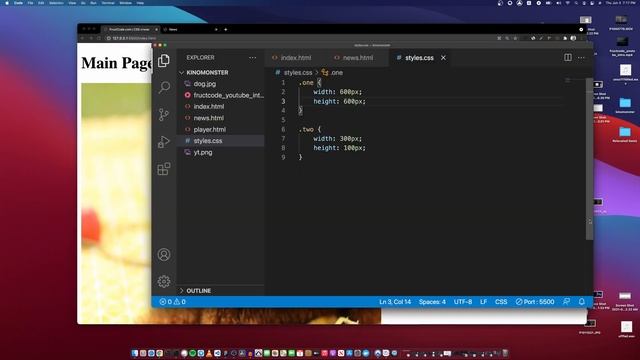Open player.html in the file explorer
This screenshot has height=360, width=640.
[209, 129]
